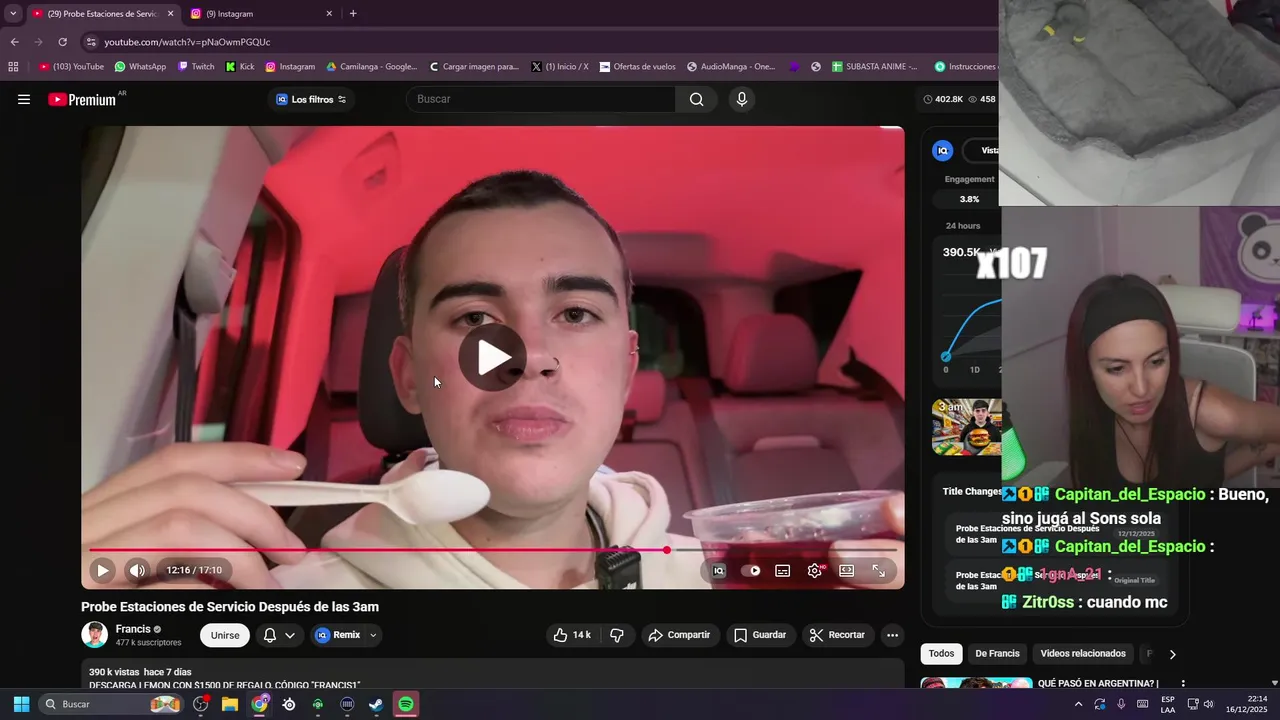Select the Videos relacionados chip

pos(1083,654)
